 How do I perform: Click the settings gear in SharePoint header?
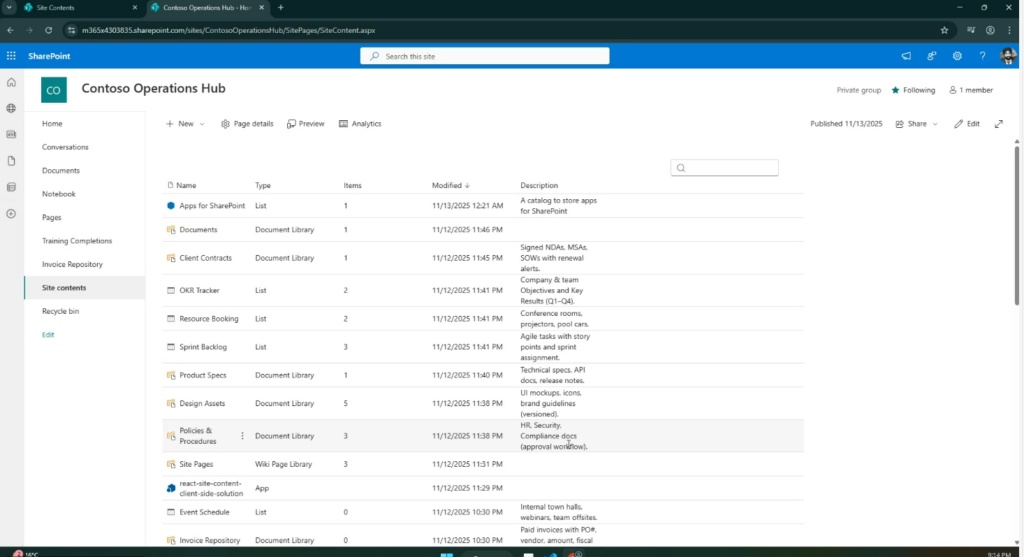957,56
